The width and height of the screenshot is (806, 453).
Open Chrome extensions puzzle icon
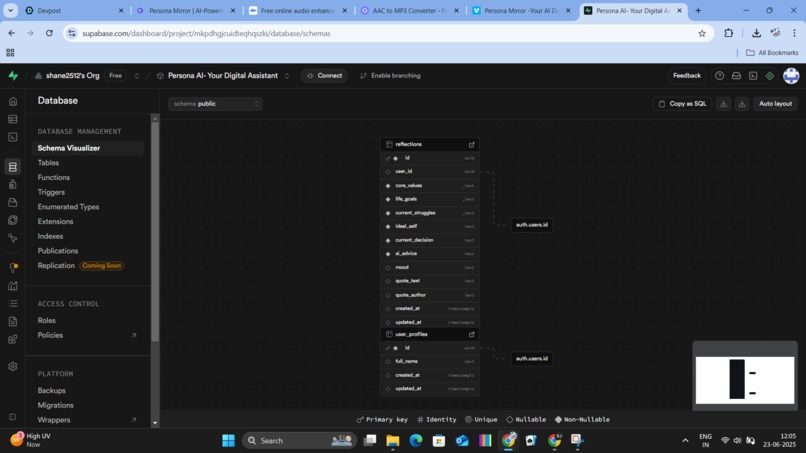point(728,33)
